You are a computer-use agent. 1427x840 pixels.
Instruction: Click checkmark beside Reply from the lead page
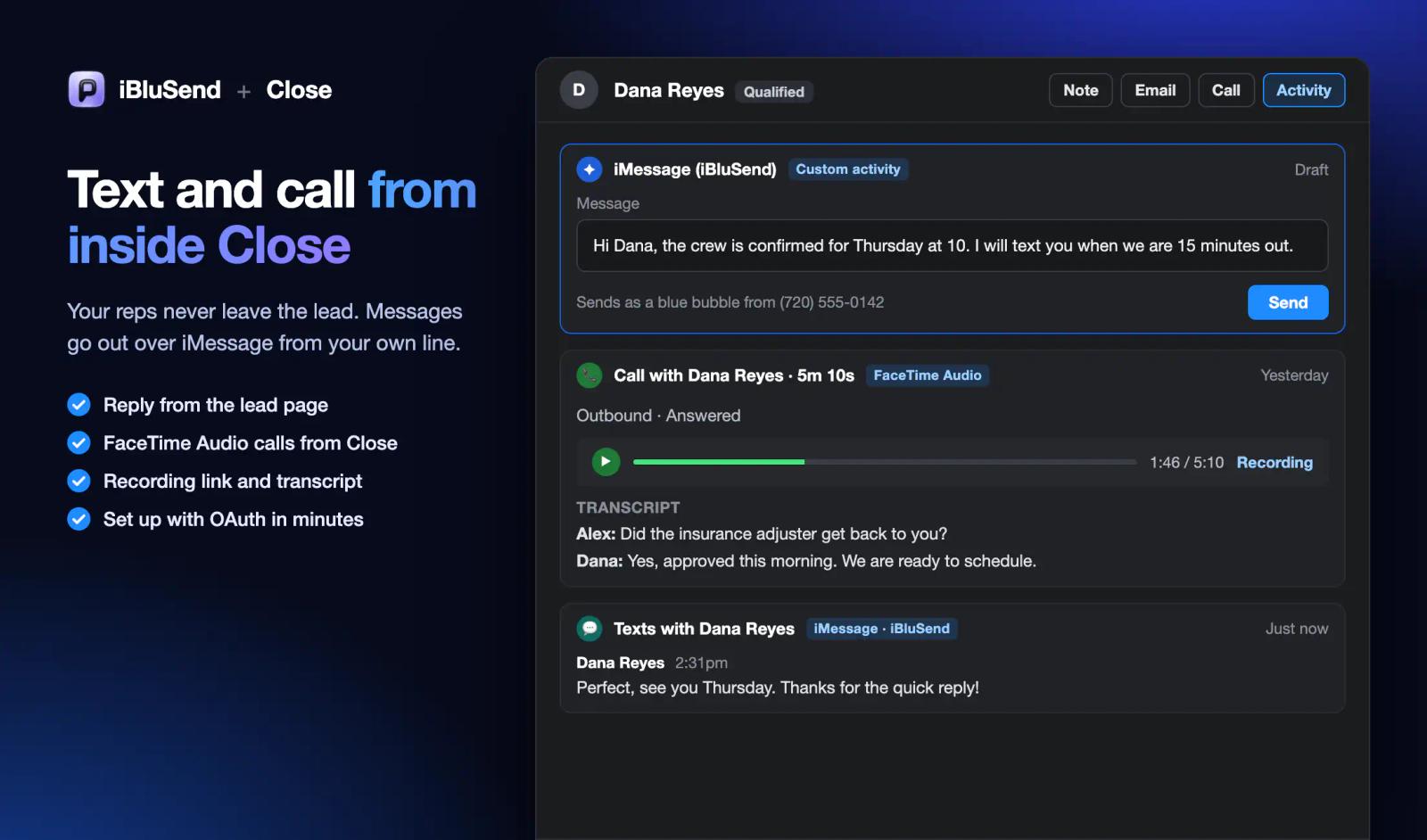point(79,405)
